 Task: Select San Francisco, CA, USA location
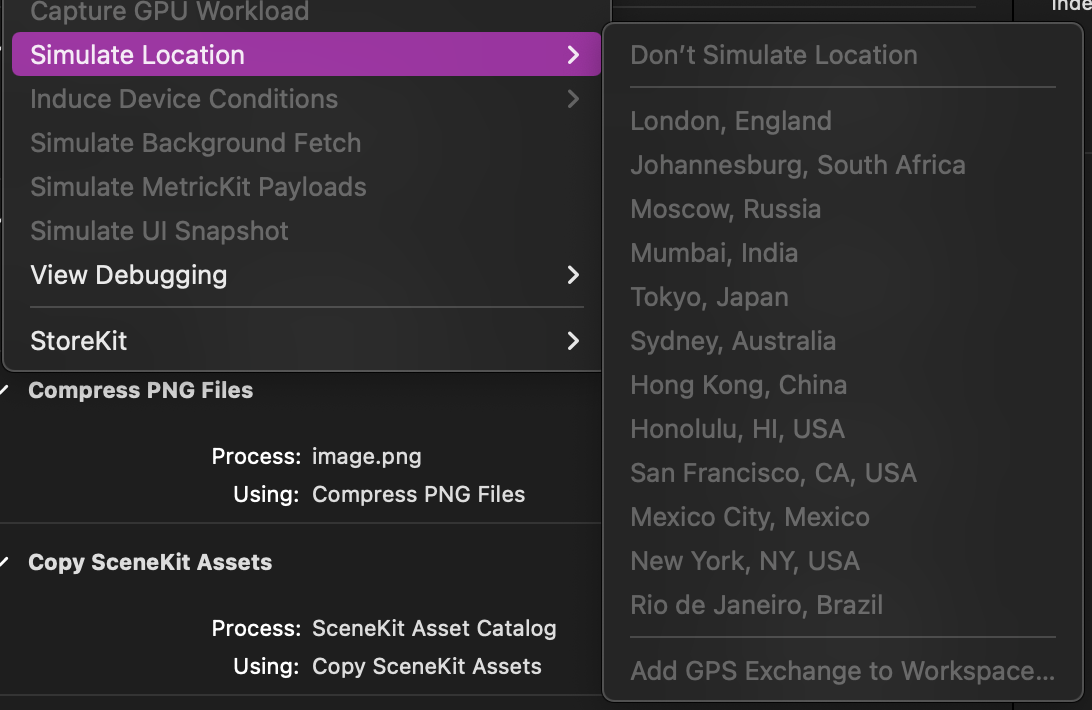(843, 472)
